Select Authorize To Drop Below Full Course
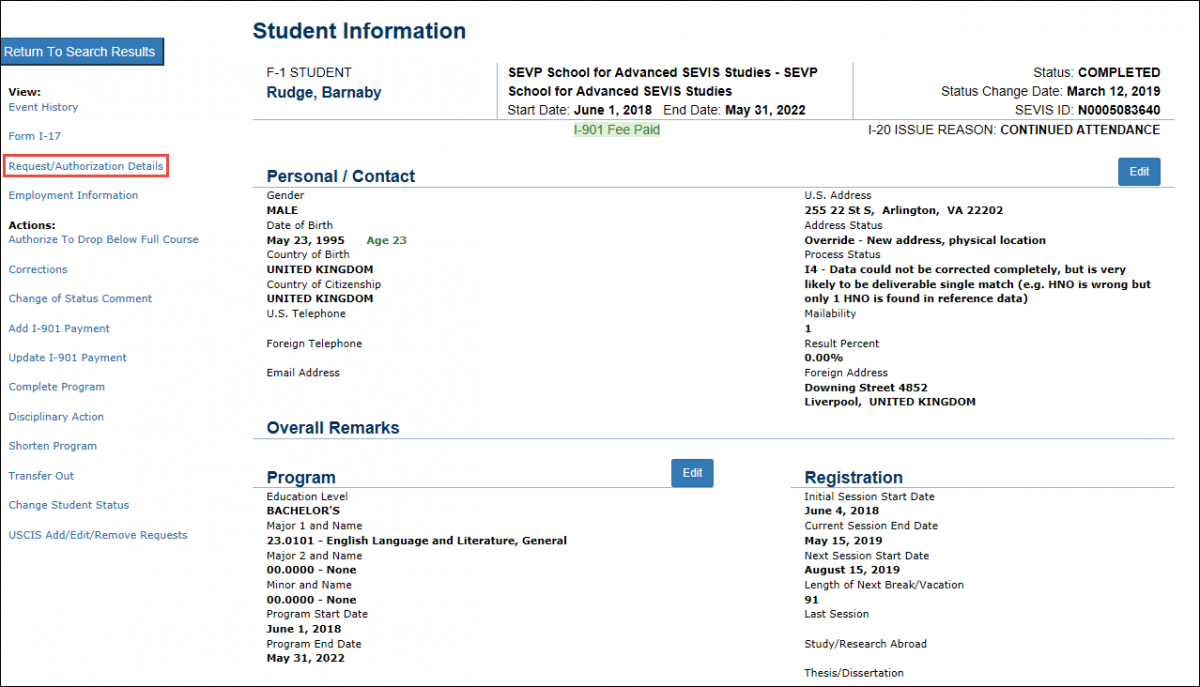Viewport: 1200px width, 687px height. (103, 240)
